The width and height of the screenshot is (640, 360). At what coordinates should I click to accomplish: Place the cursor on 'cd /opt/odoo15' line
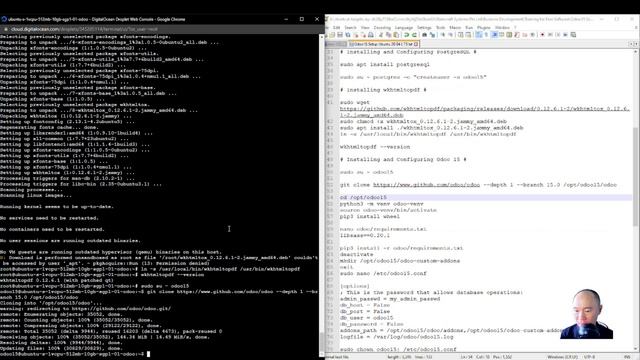point(363,198)
